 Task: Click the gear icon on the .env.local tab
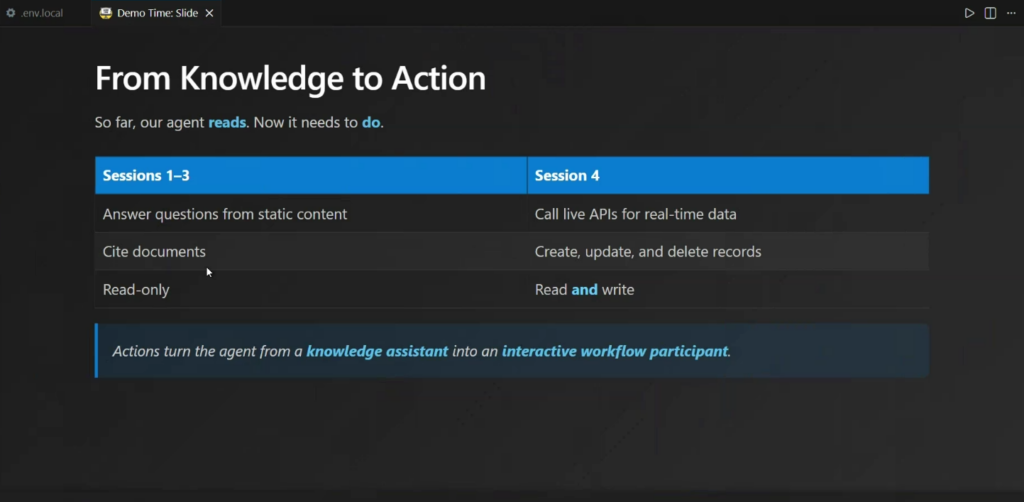point(11,13)
